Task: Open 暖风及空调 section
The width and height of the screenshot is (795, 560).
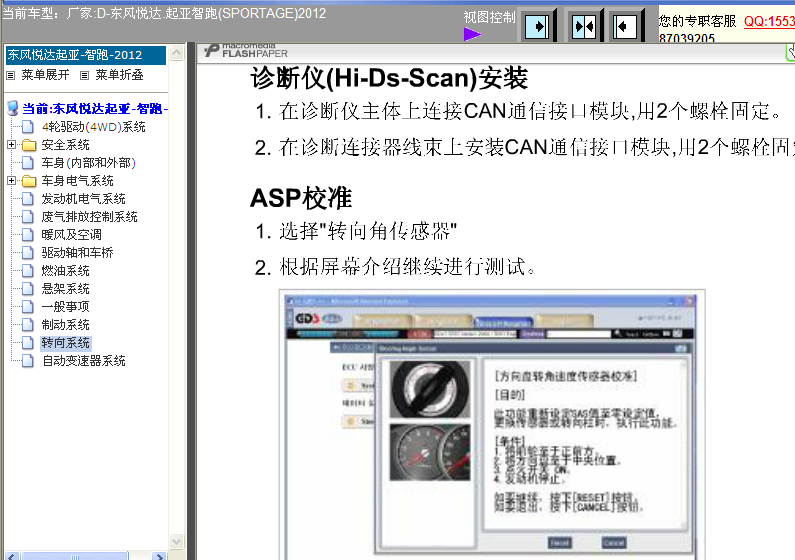Action: (x=71, y=235)
